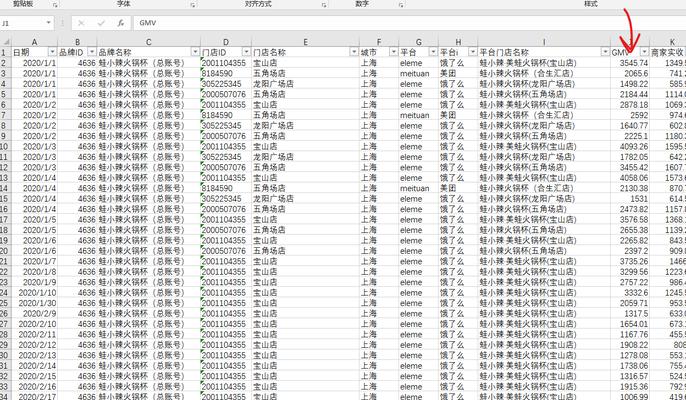Select column I header
Viewport: 686px width, 400px height.
tap(544, 42)
